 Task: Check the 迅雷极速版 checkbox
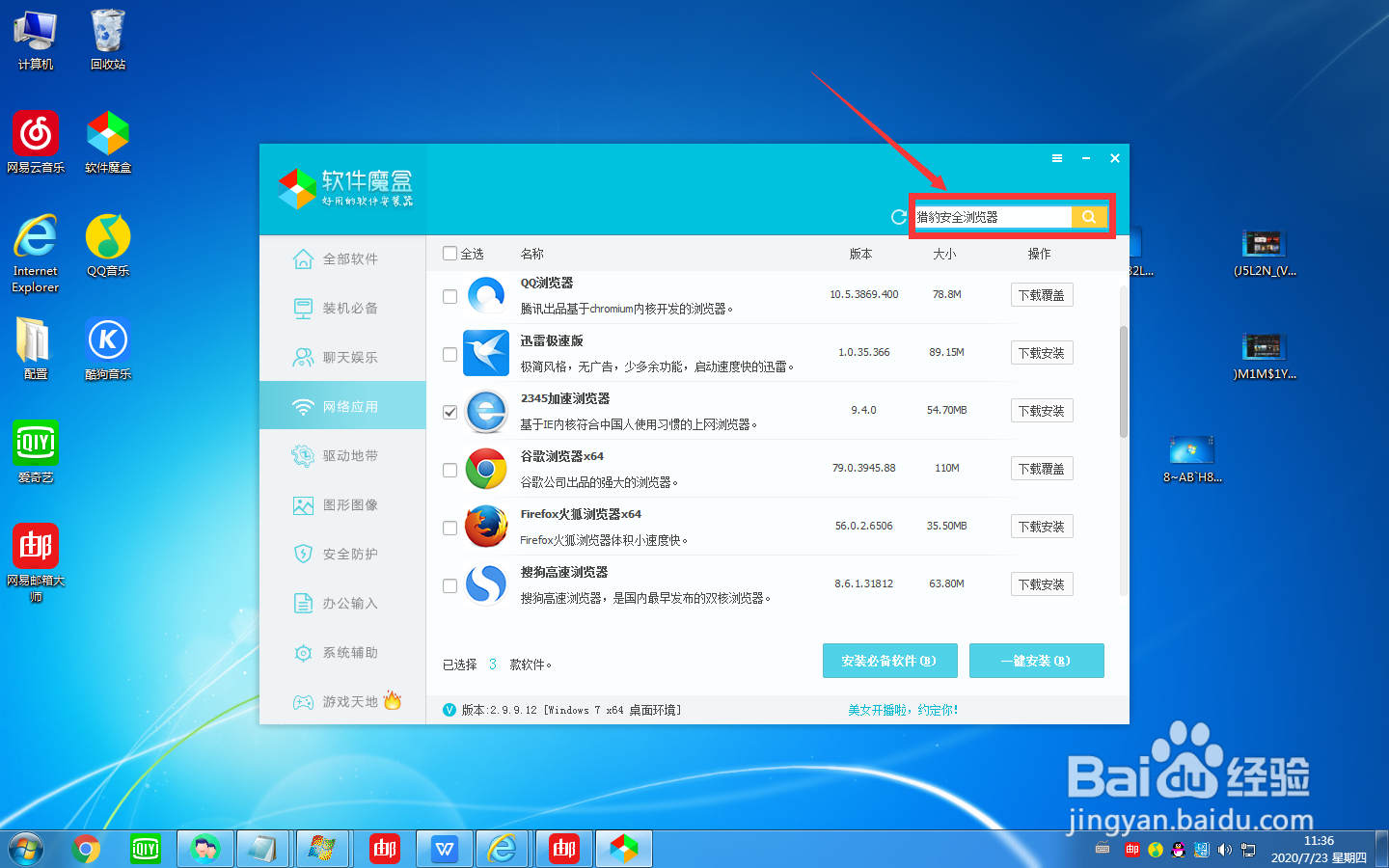pyautogui.click(x=449, y=355)
